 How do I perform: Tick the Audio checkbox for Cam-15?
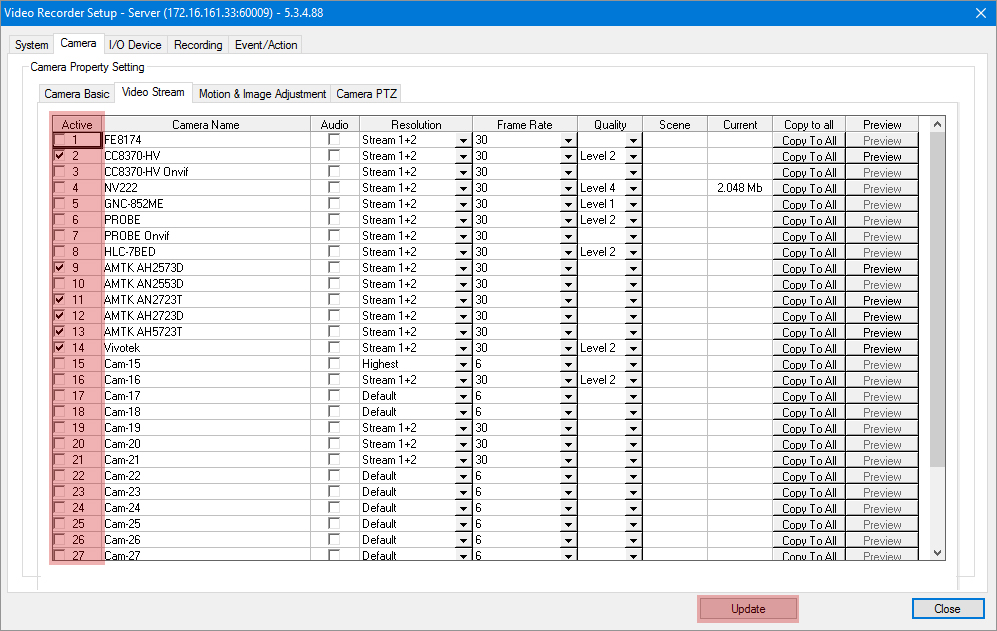click(334, 364)
